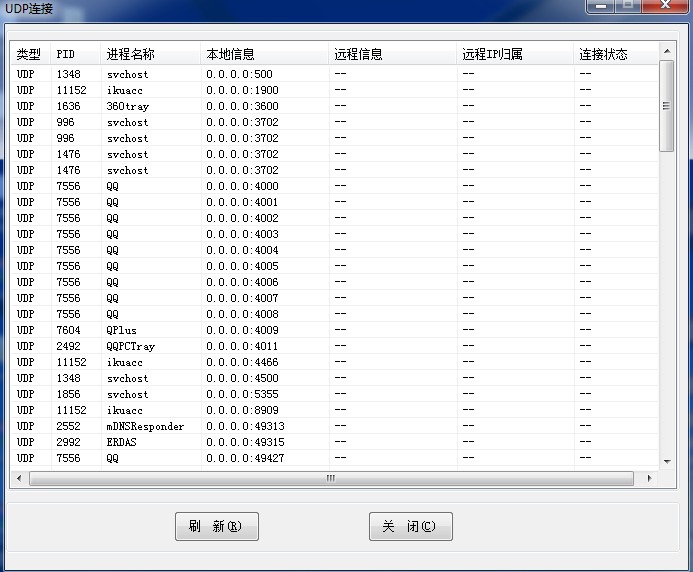Screen dimensions: 693x572
Task: Click the 连接状态 column header
Action: [616, 54]
